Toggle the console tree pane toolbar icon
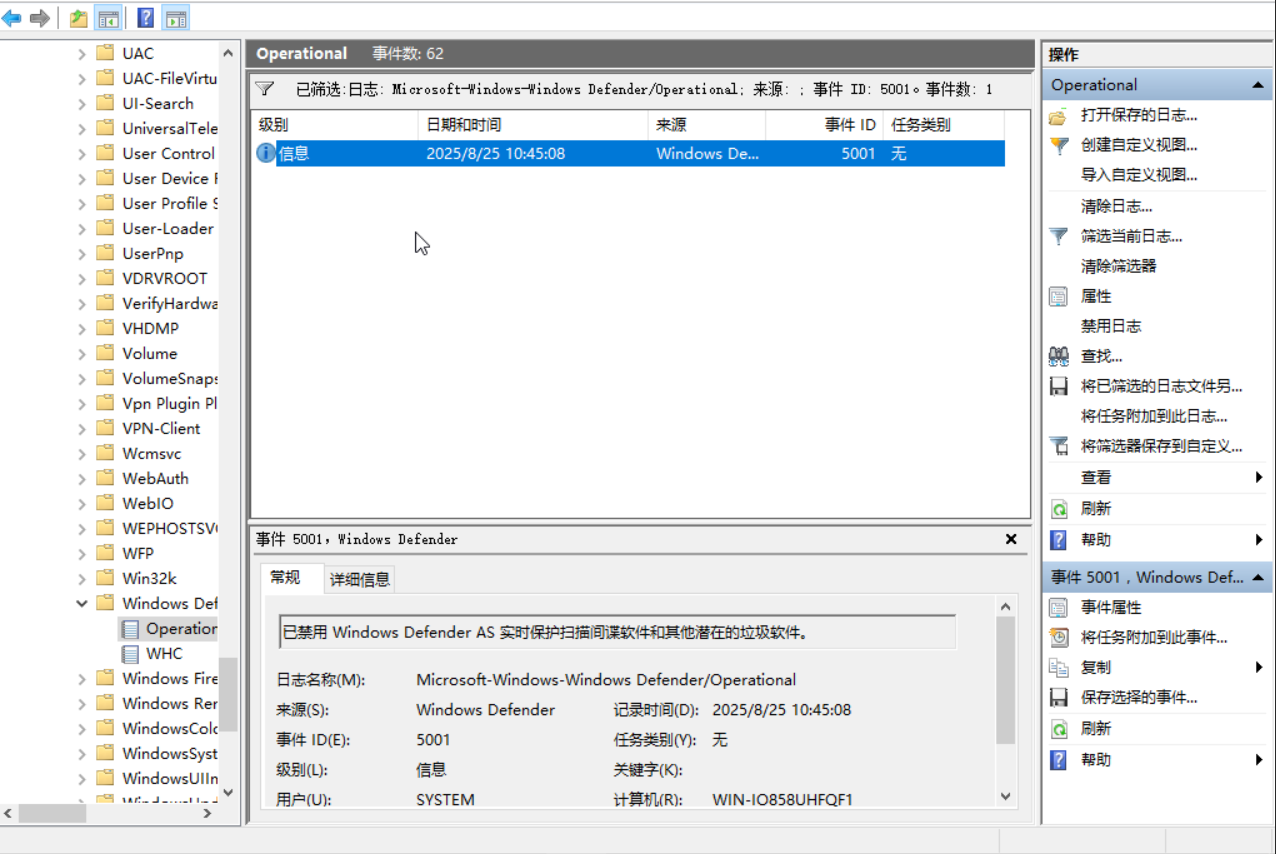The height and width of the screenshot is (854, 1276). tap(108, 18)
